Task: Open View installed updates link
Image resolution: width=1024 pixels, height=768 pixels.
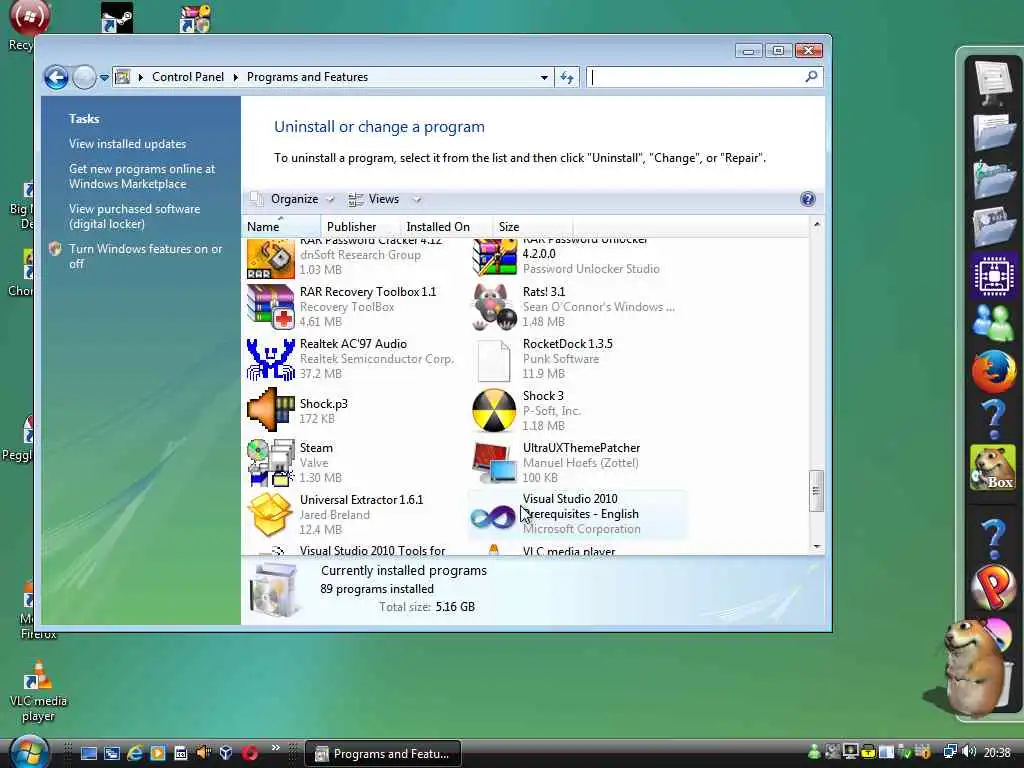Action: click(x=127, y=144)
